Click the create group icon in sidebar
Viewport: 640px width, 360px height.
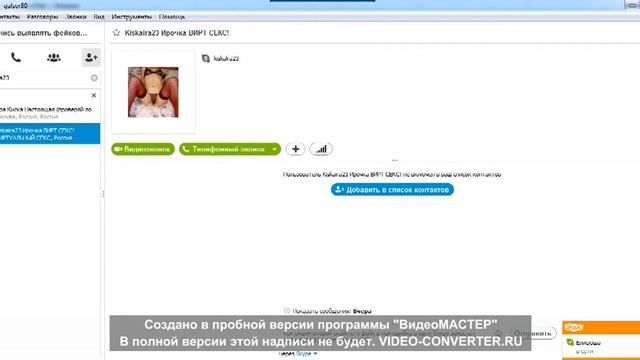[53, 58]
